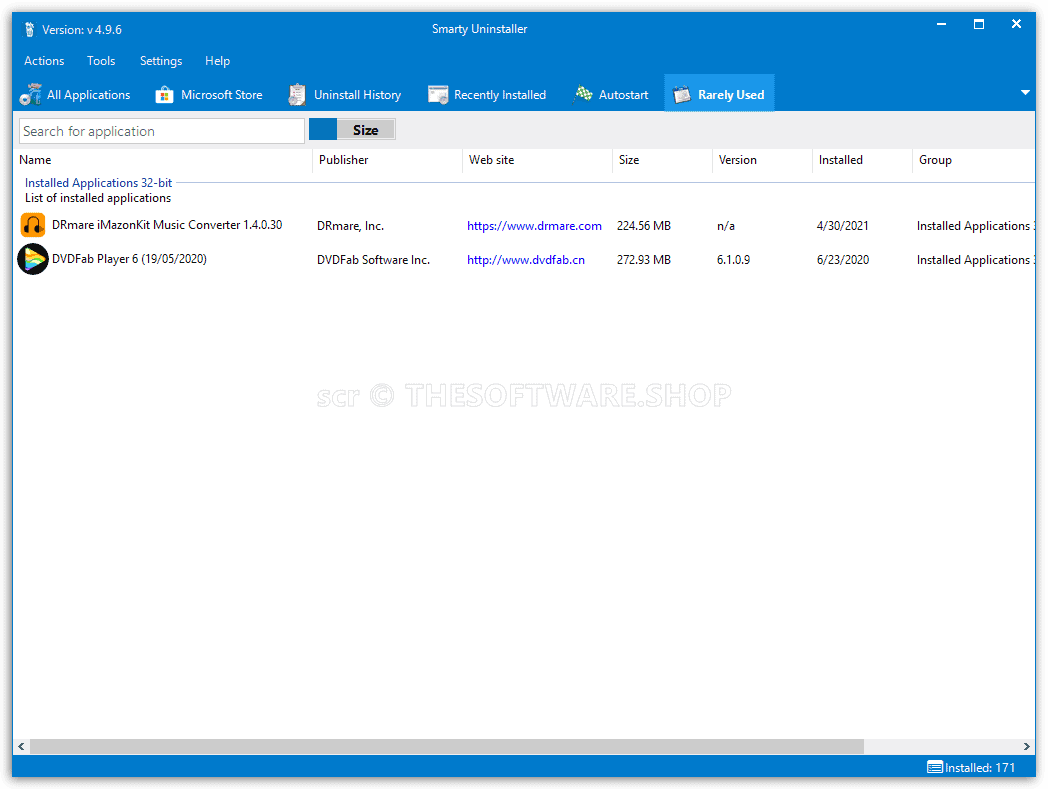Click the Smarty Uninstaller app icon in title bar
Viewport: 1048px width, 789px height.
pyautogui.click(x=29, y=29)
